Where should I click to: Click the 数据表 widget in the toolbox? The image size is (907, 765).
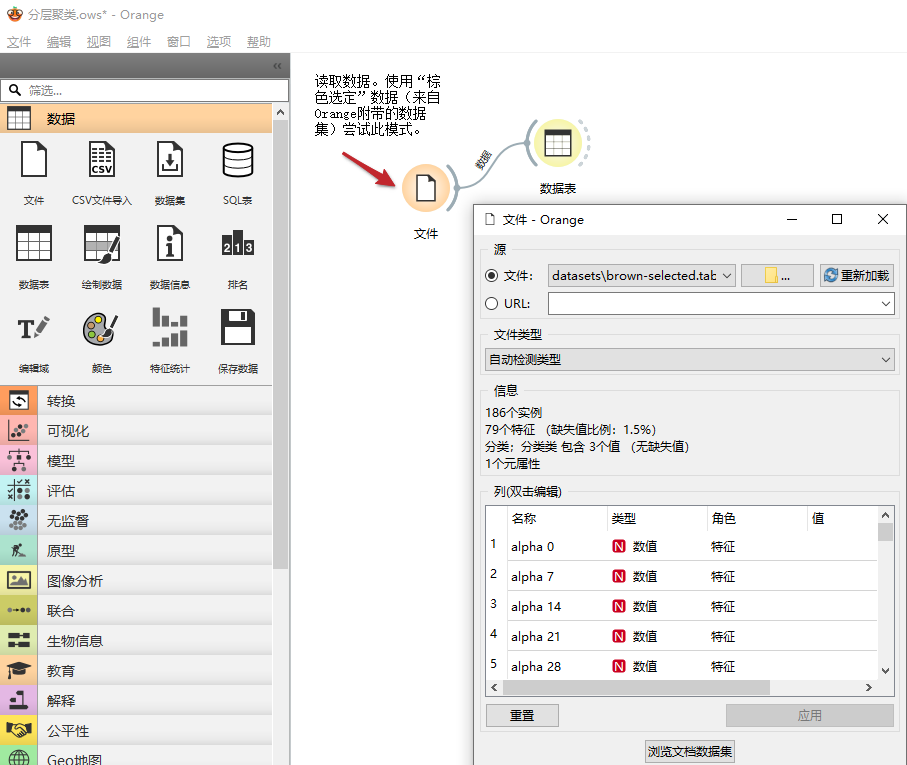click(34, 243)
